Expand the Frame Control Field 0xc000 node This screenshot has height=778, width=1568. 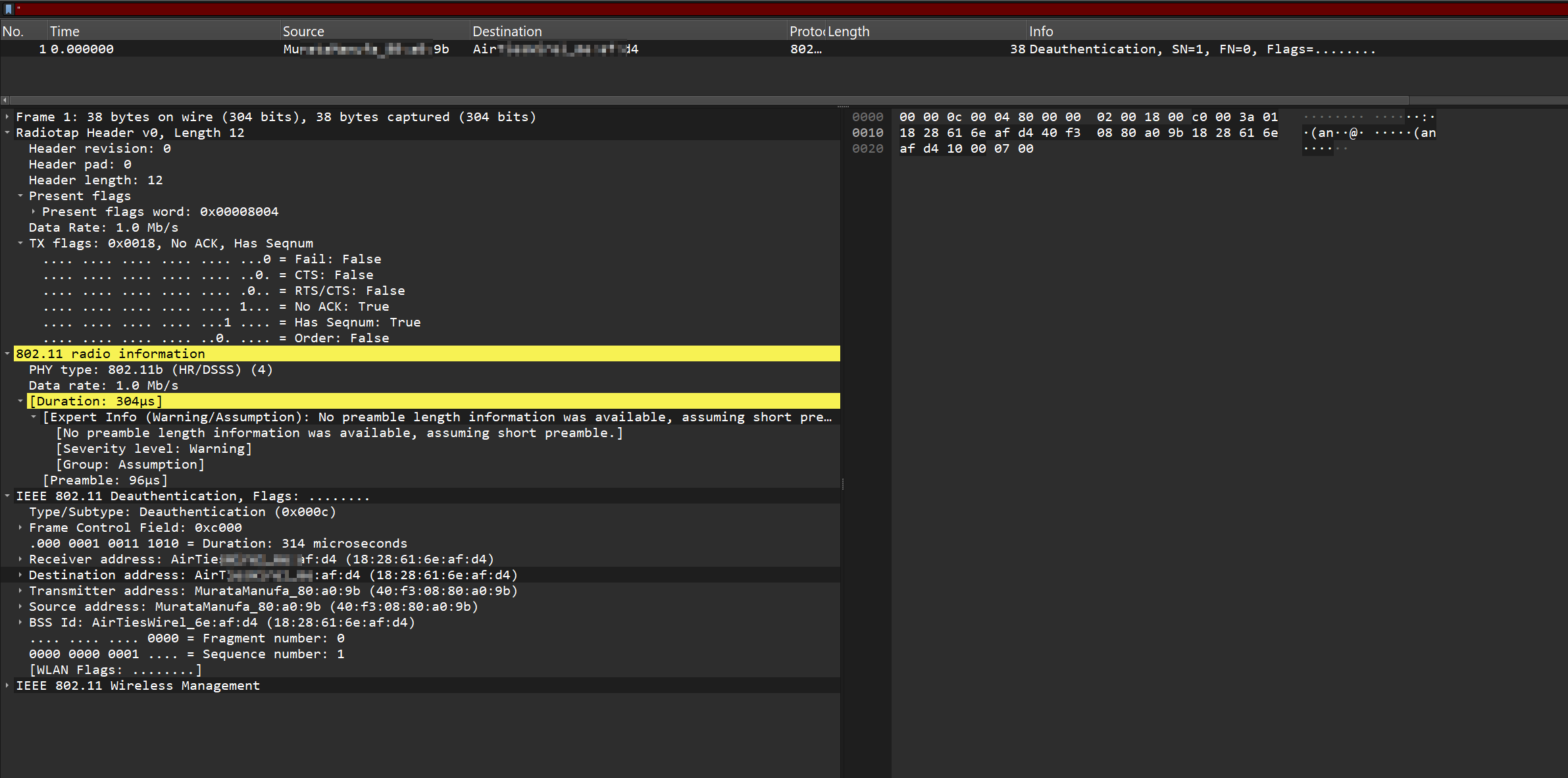click(20, 528)
